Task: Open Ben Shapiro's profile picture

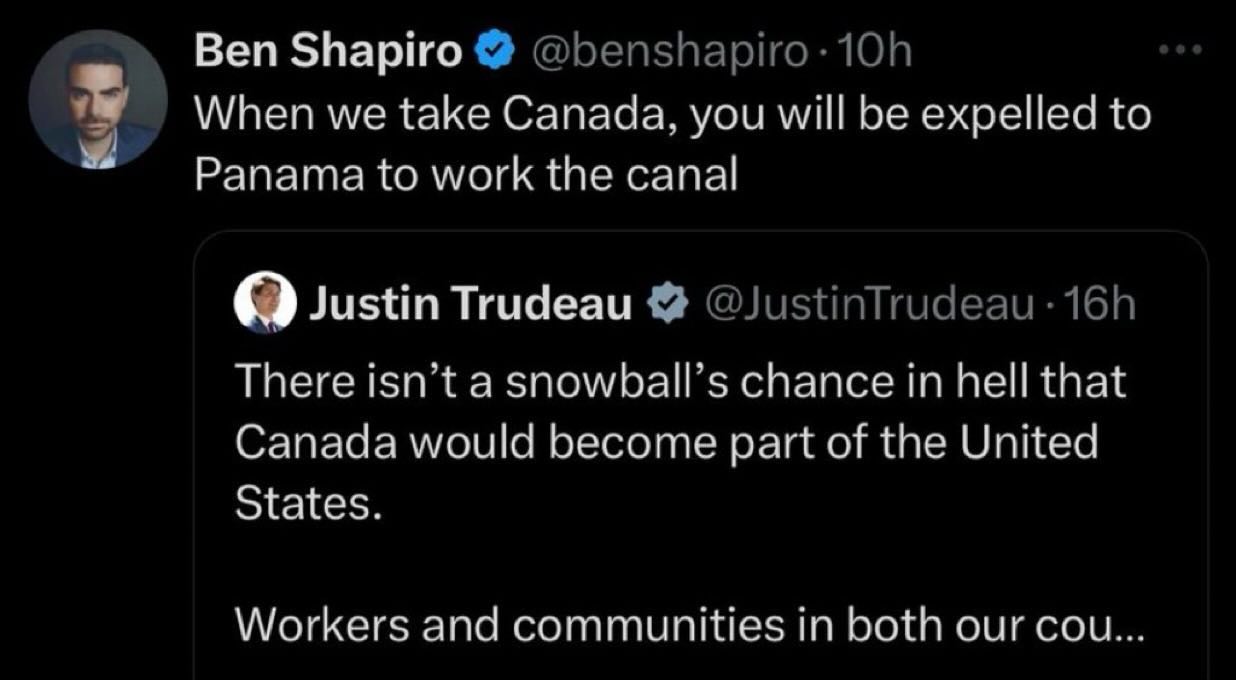Action: click(x=97, y=98)
